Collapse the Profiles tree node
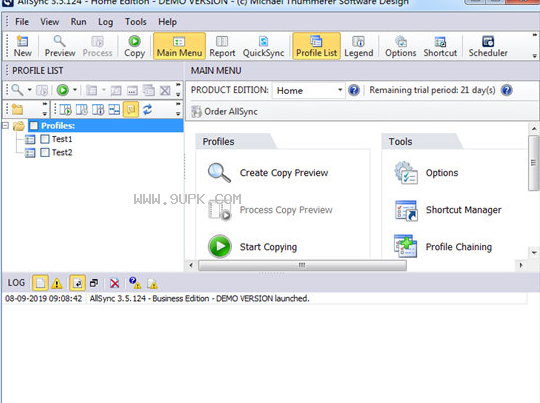The height and width of the screenshot is (403, 540). click(5, 125)
